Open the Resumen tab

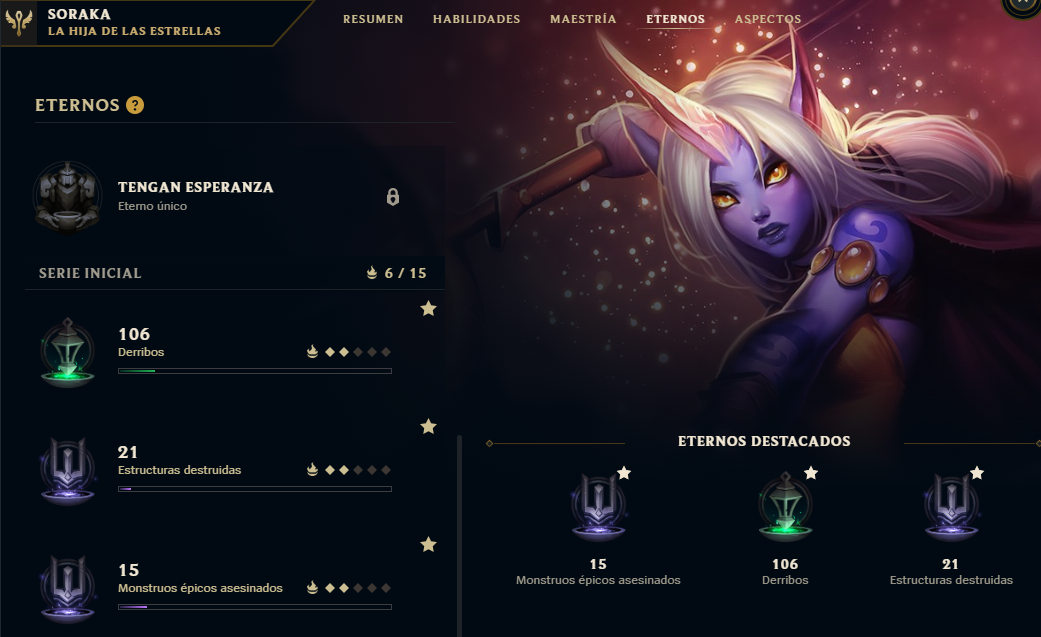(373, 19)
